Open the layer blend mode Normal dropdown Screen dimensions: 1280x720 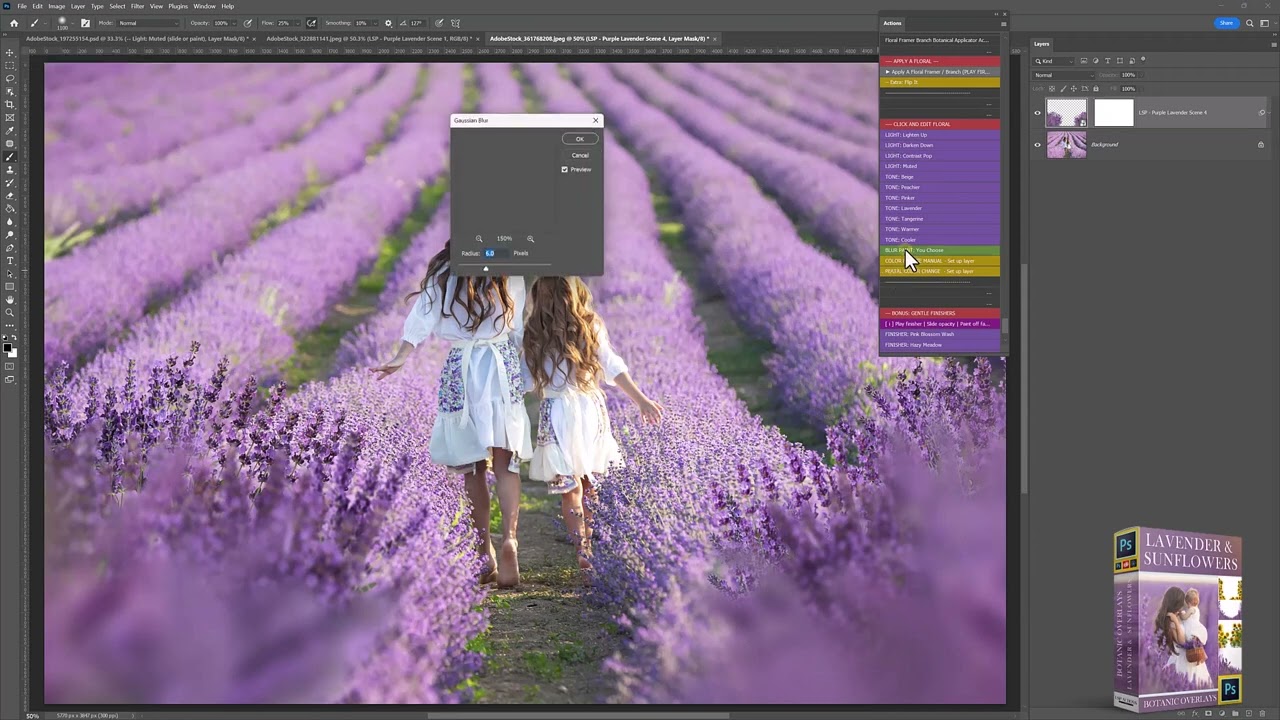click(1064, 75)
